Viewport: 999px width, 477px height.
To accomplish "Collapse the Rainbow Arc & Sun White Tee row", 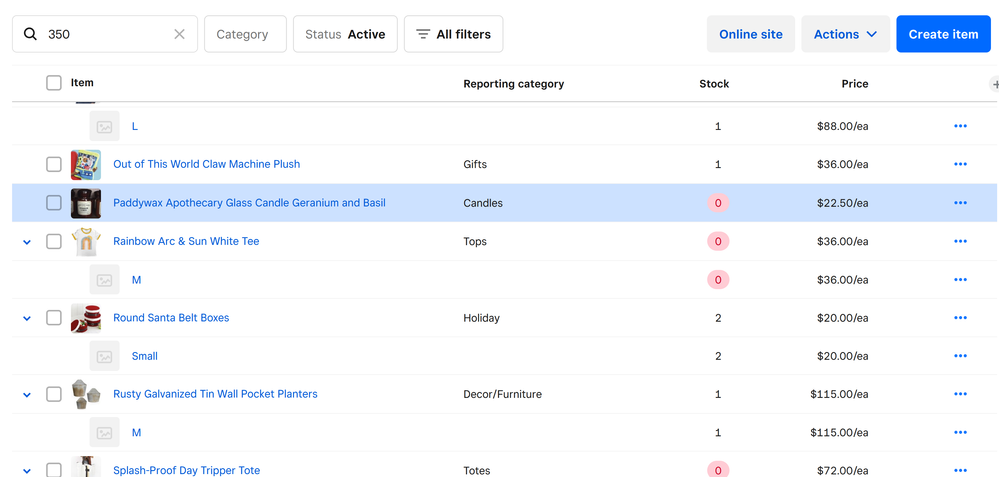I will click(x=27, y=242).
